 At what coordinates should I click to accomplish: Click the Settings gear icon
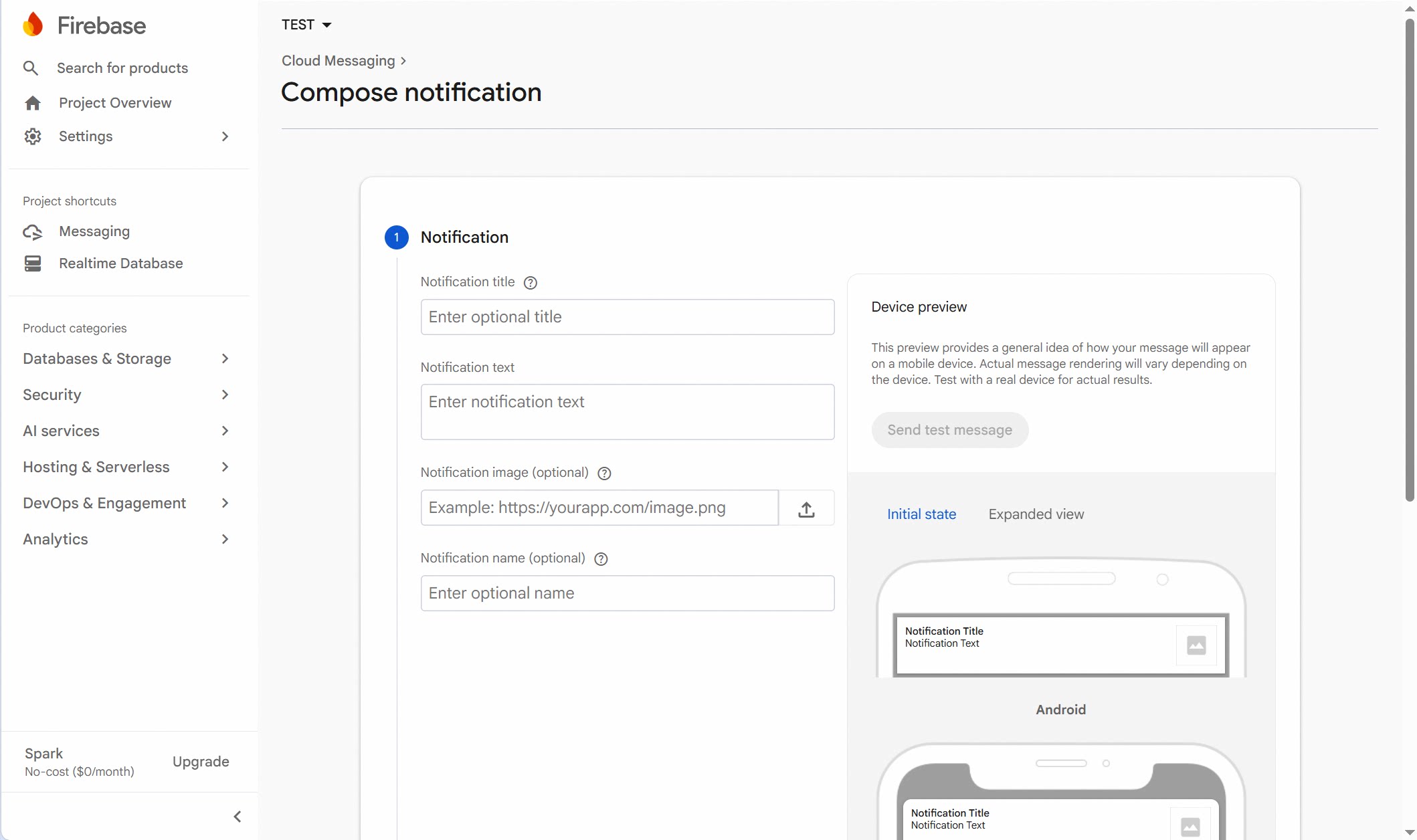click(x=33, y=136)
